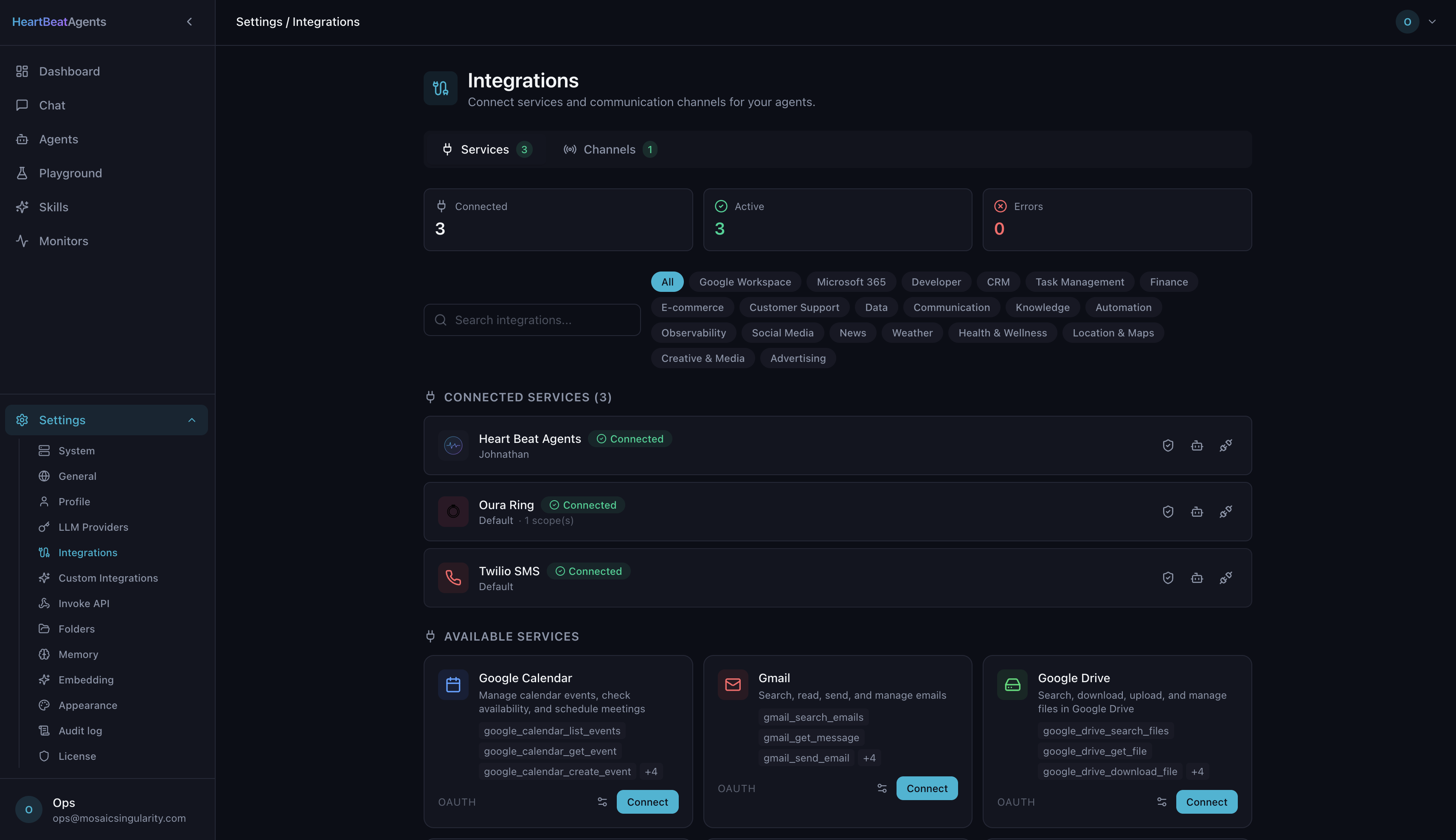Viewport: 1456px width, 840px height.
Task: Click the shield icon for Oura Ring
Action: [x=1168, y=512]
